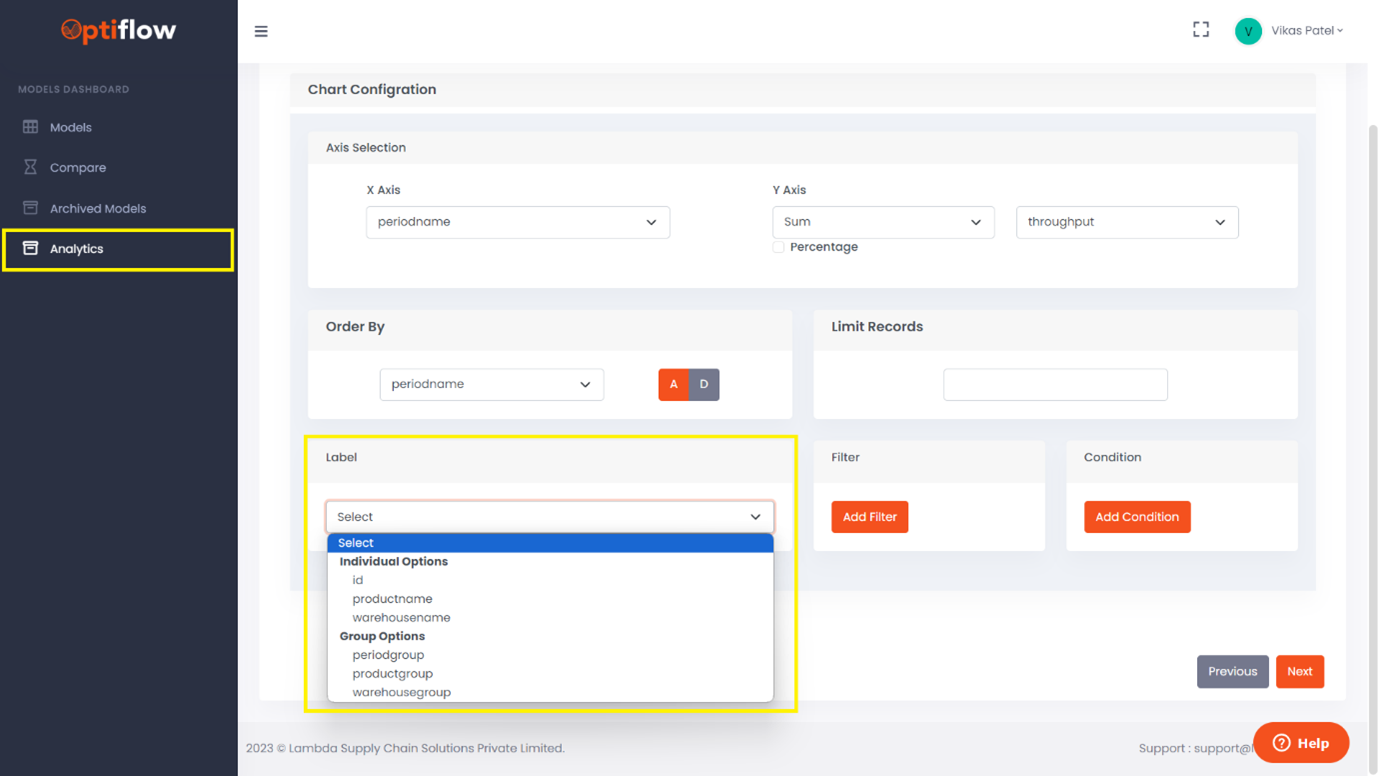Switch sort order to Descending with D toggle
This screenshot has width=1379, height=776.
click(x=704, y=384)
